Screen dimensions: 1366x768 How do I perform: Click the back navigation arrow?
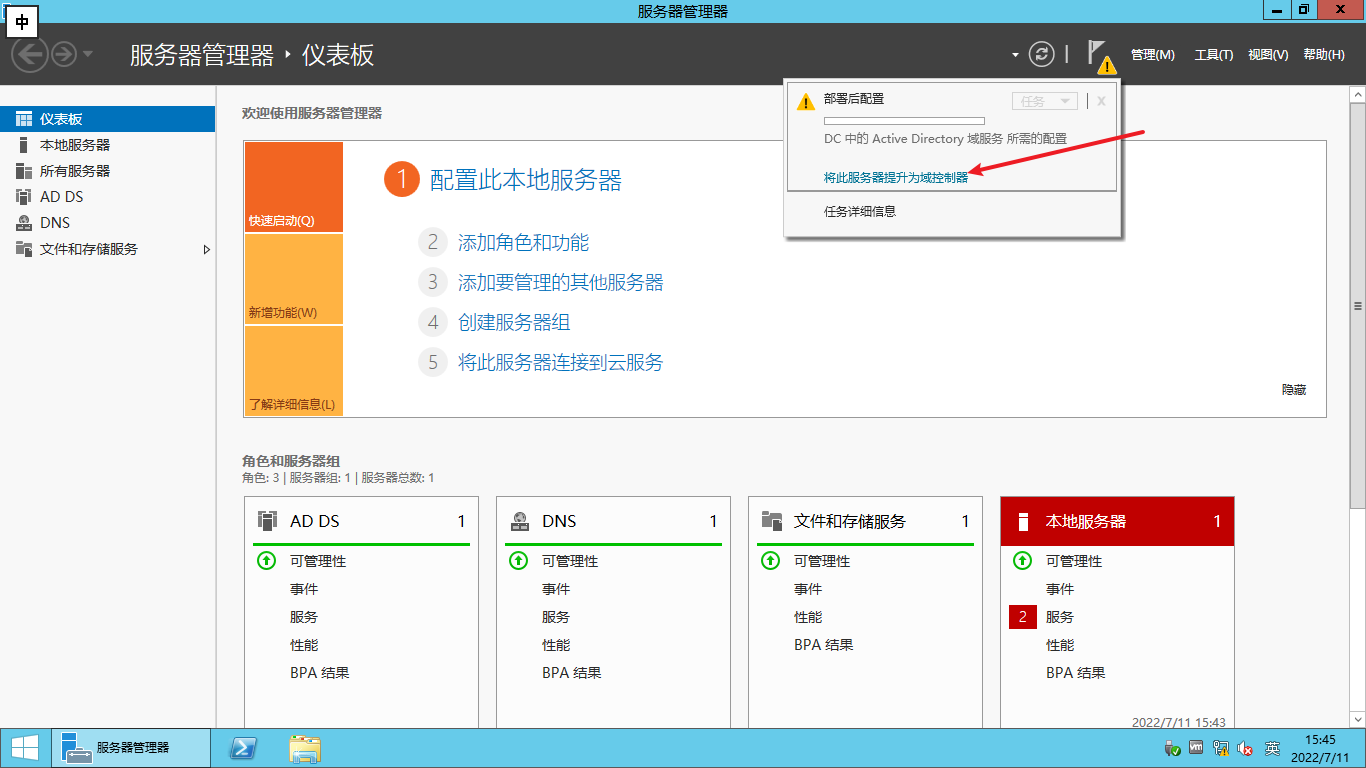coord(29,54)
